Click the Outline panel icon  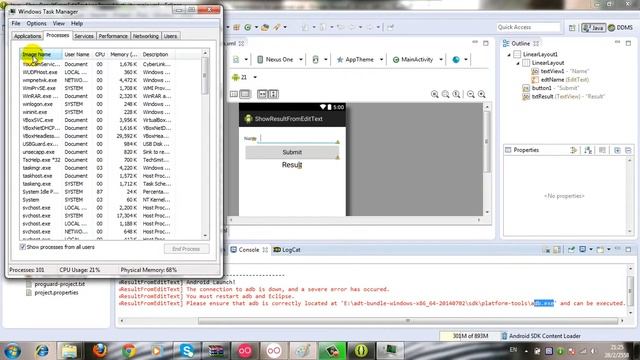[x=506, y=43]
